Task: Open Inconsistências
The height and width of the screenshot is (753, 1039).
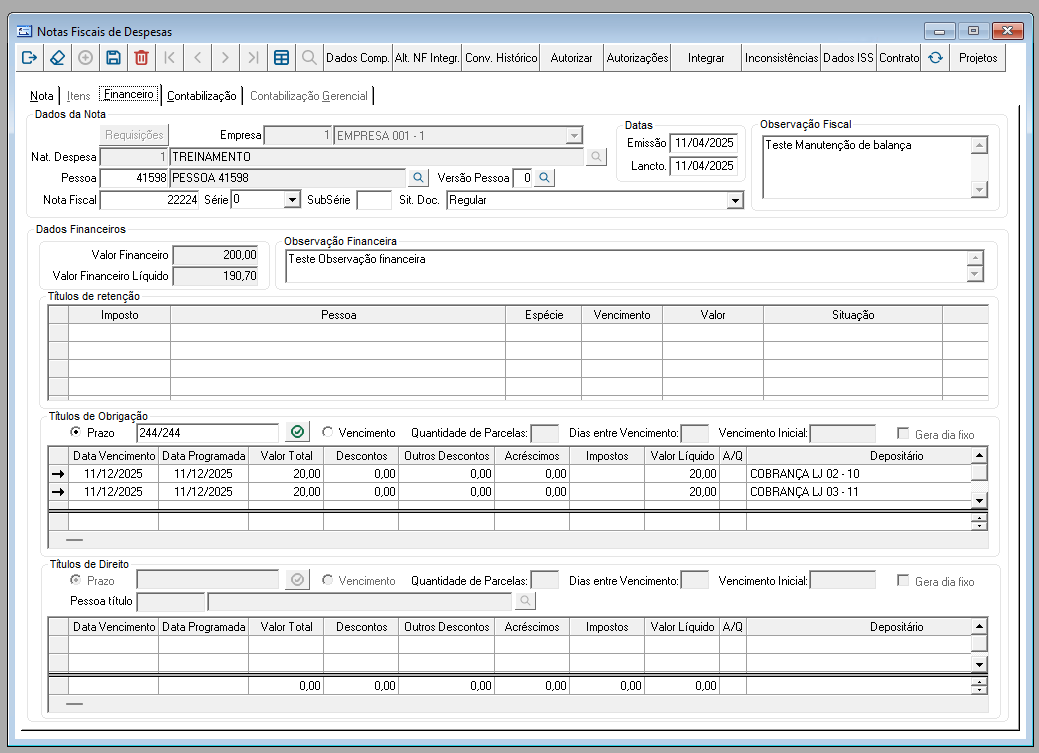Action: tap(781, 58)
